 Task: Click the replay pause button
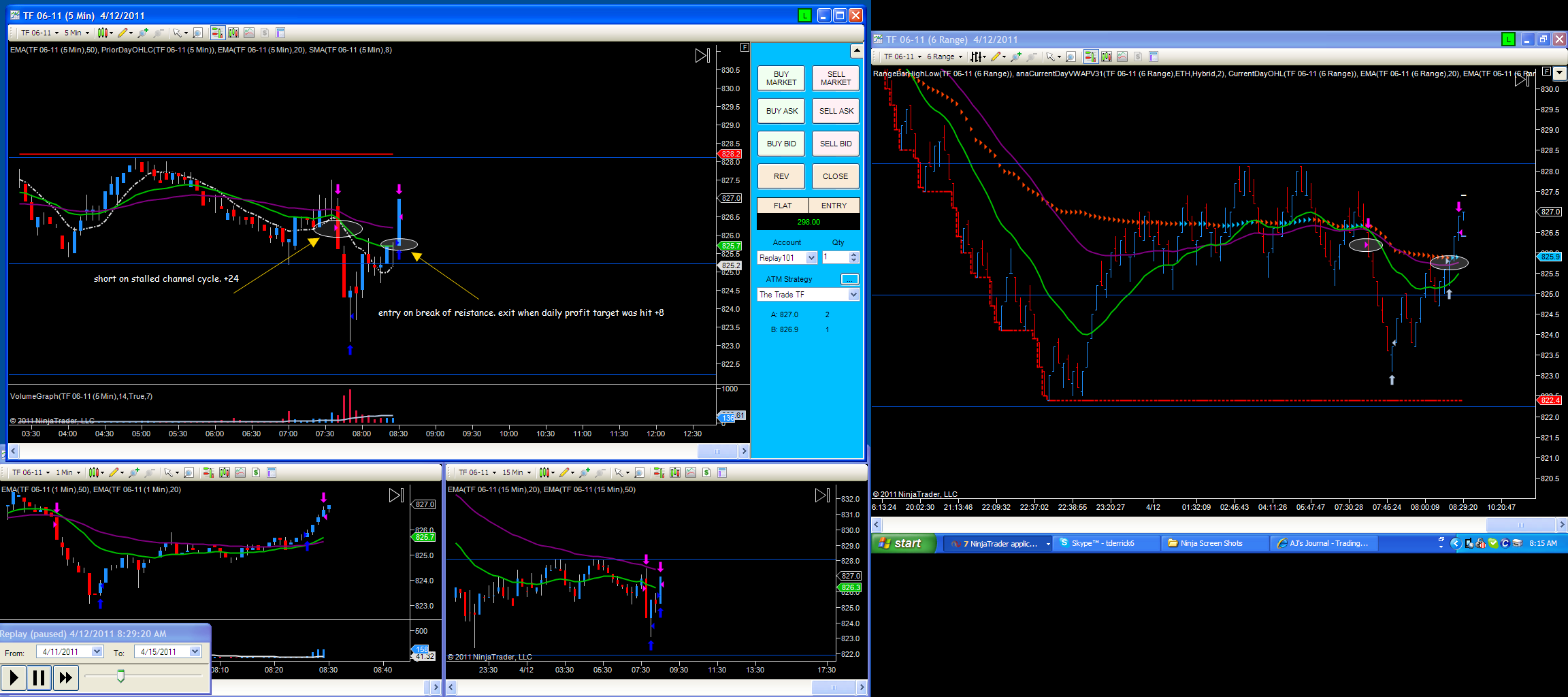[39, 677]
